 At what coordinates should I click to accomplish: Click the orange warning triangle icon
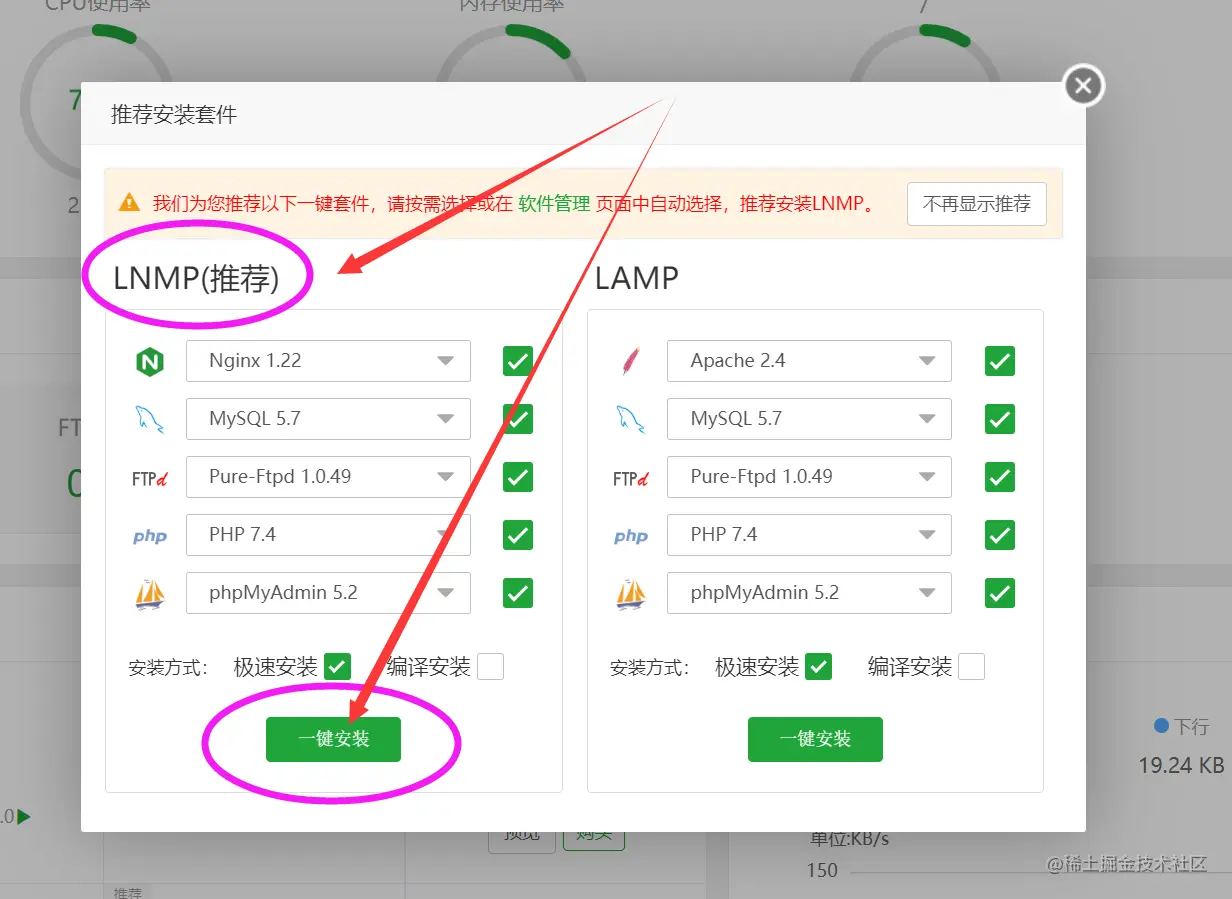pos(129,202)
